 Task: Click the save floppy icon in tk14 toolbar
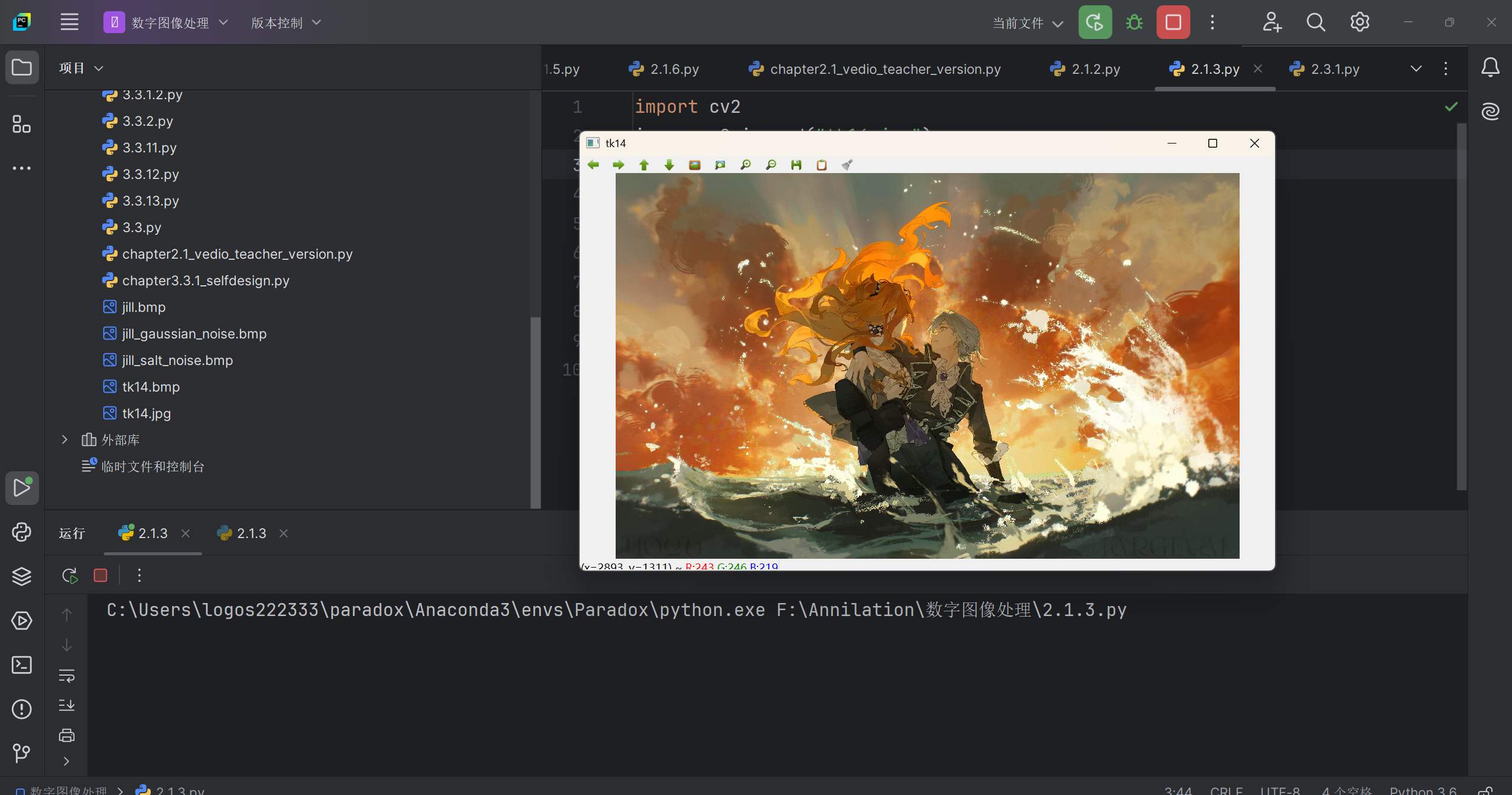click(x=796, y=165)
